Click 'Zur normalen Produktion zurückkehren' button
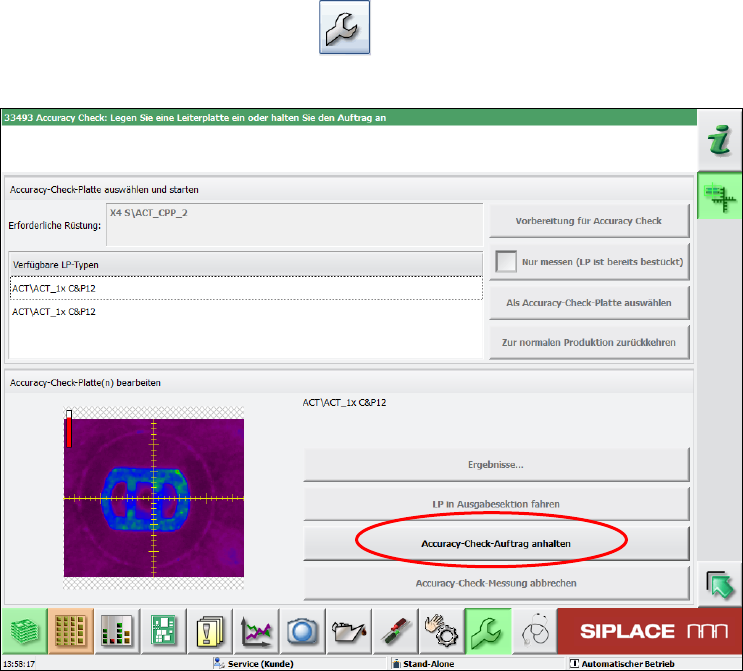 pos(589,342)
